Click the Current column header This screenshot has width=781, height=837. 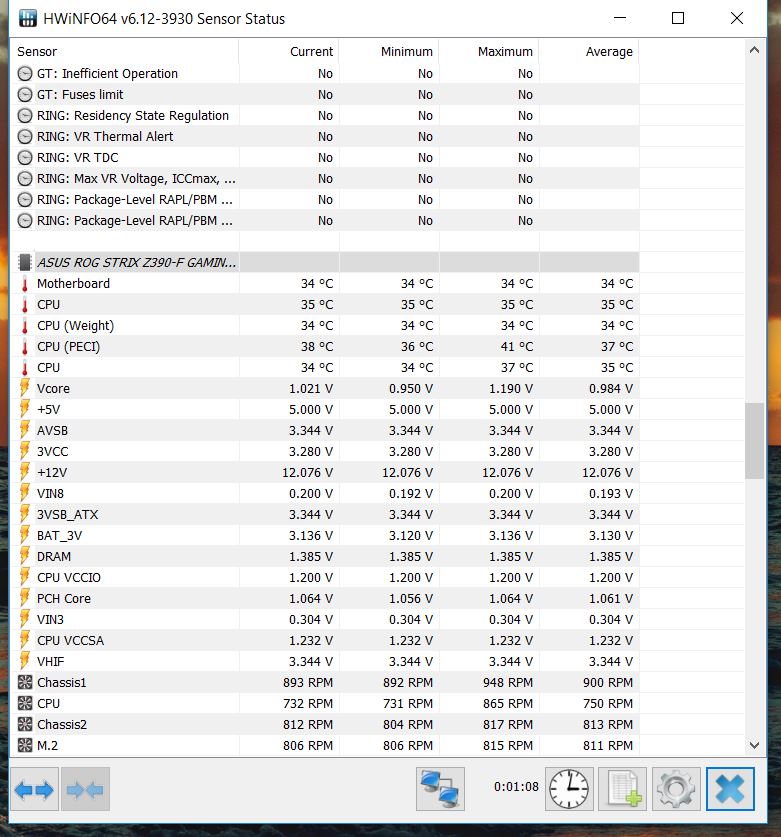tap(289, 52)
